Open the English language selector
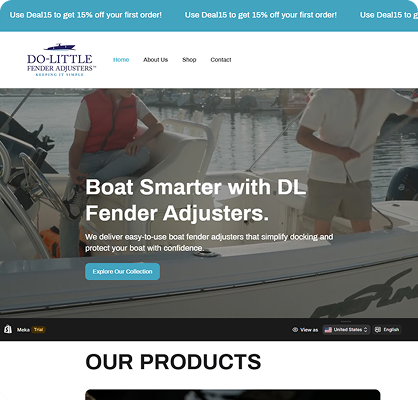The height and width of the screenshot is (400, 418). tap(387, 330)
